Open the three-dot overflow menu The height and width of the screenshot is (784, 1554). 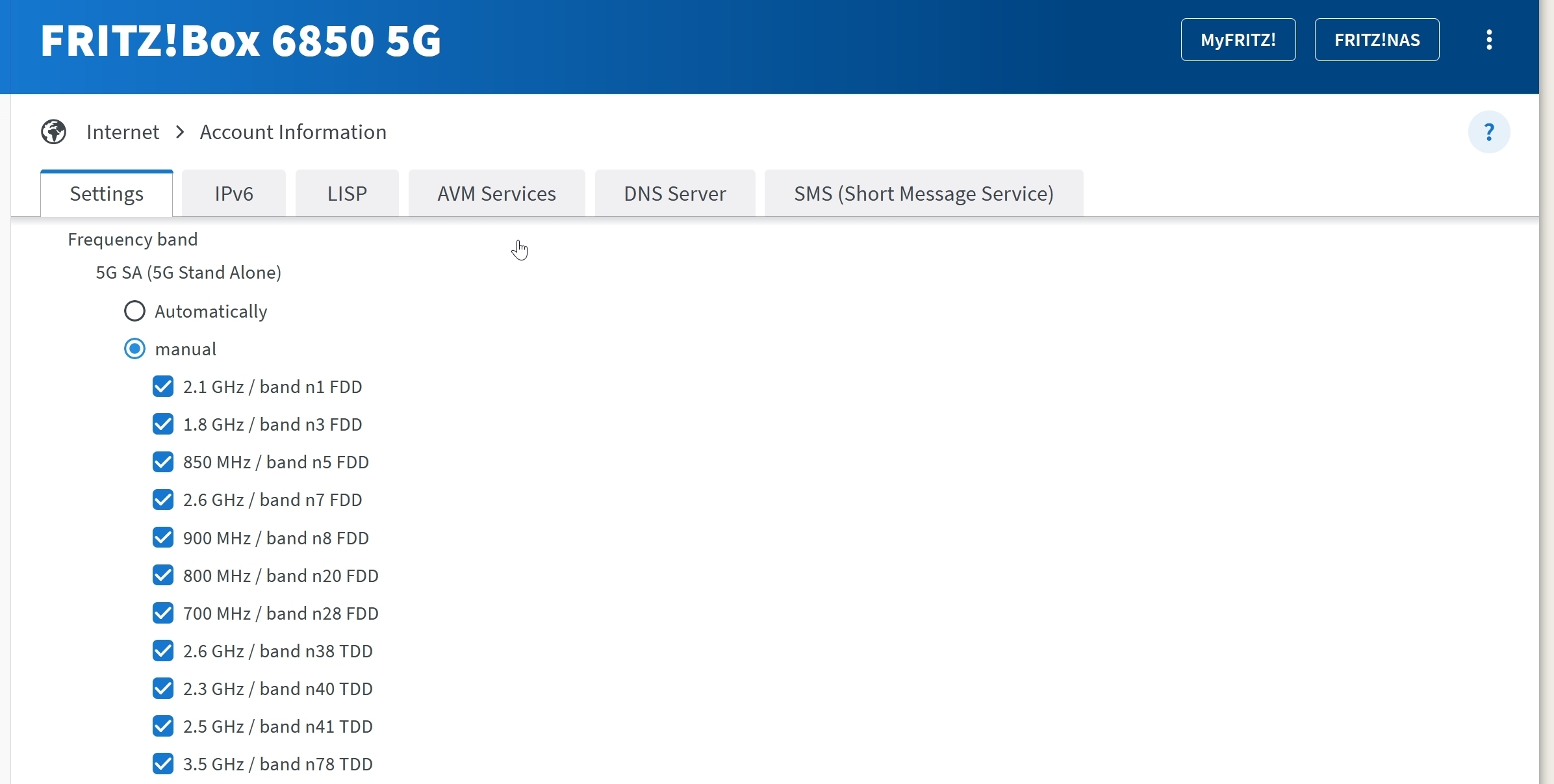pos(1489,40)
